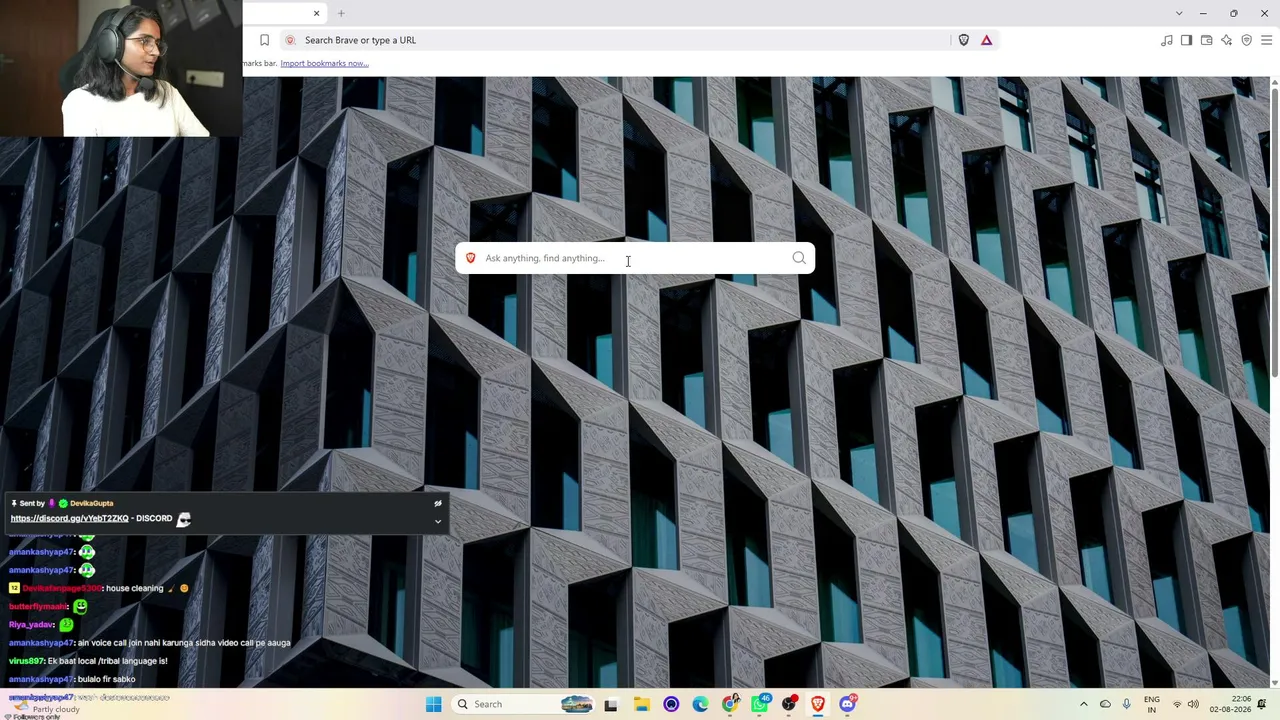Click the Import bookmarks now link
This screenshot has width=1280, height=720.
point(324,63)
